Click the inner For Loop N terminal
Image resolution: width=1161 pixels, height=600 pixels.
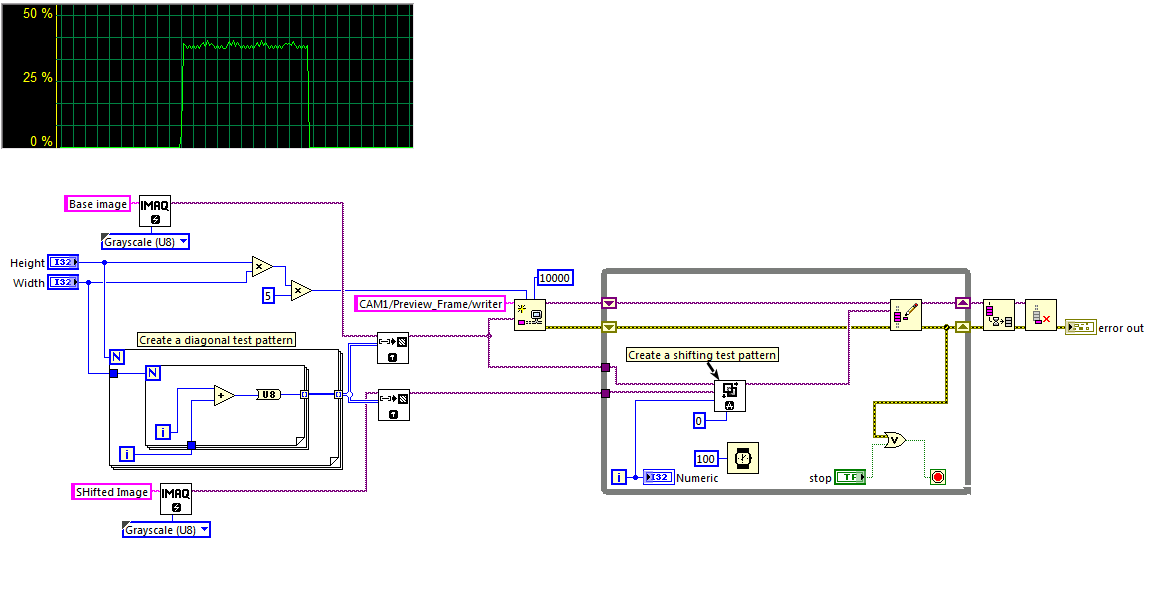[152, 372]
